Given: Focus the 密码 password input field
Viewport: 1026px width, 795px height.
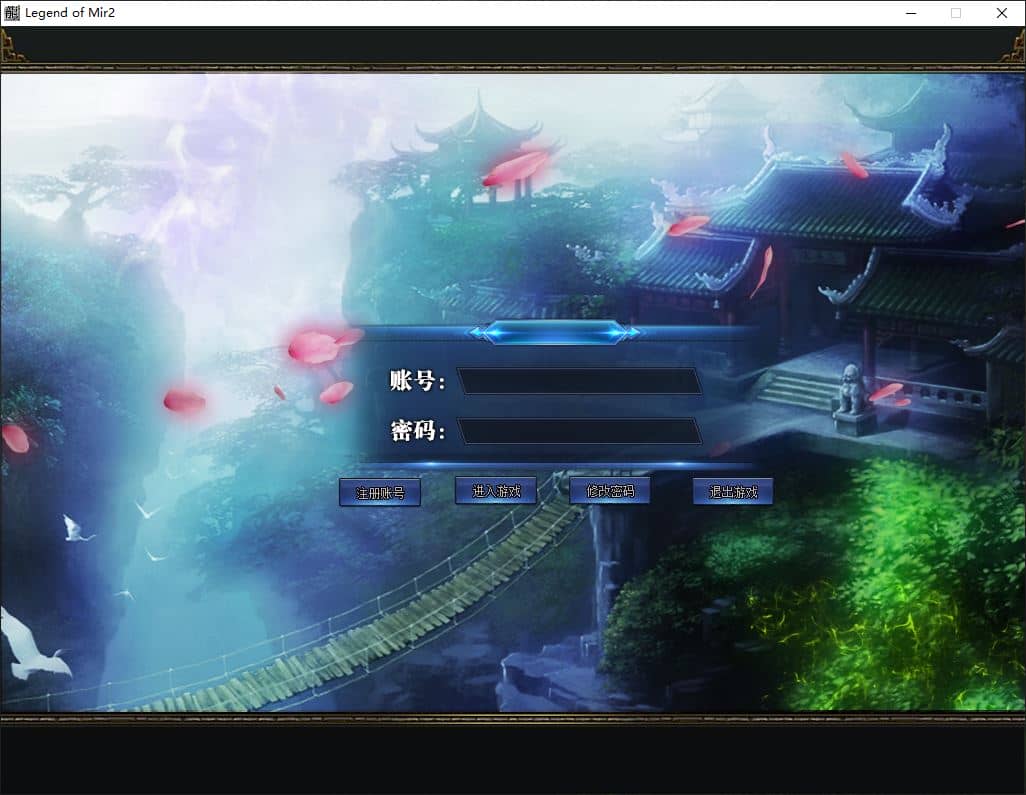Looking at the screenshot, I should 580,431.
